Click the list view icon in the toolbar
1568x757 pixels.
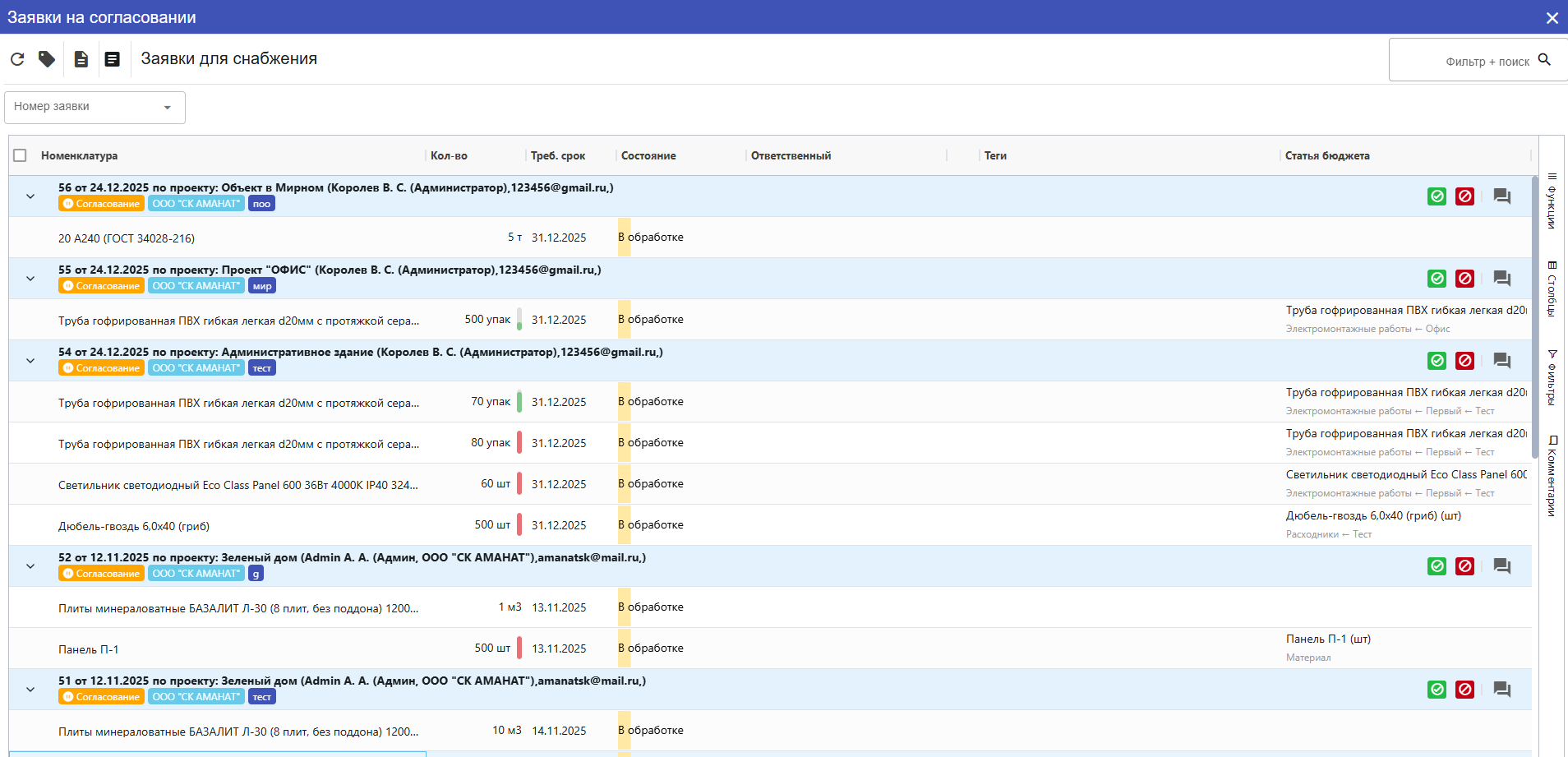pos(113,59)
